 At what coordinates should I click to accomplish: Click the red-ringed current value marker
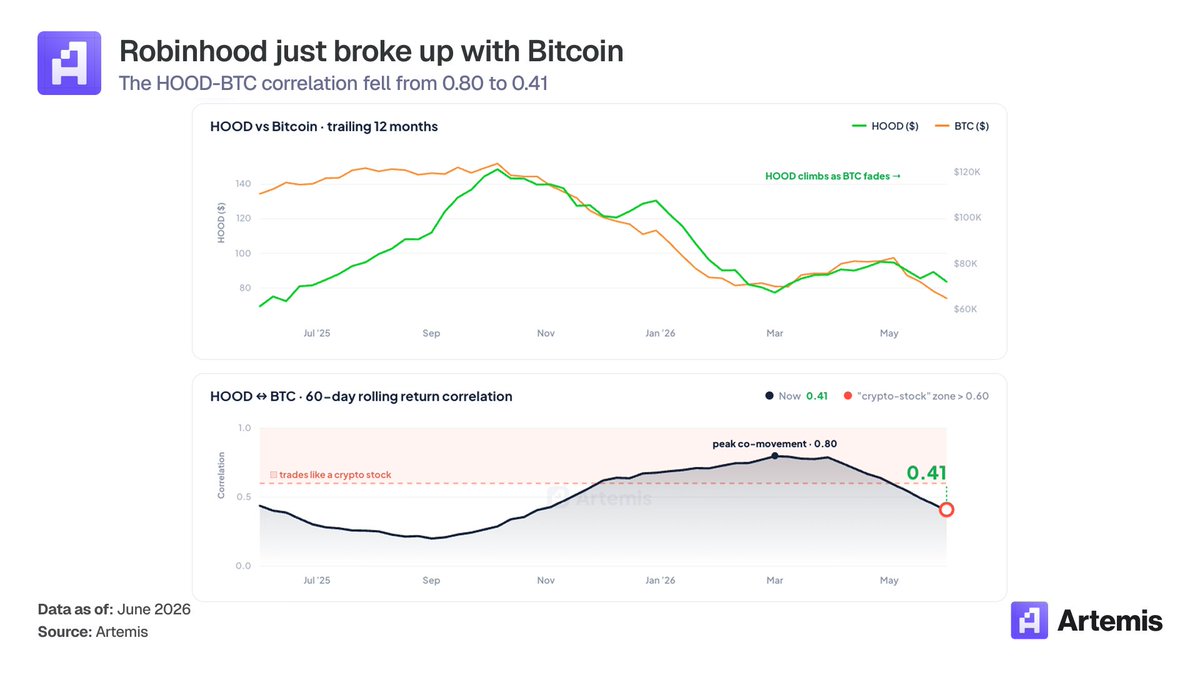point(946,509)
